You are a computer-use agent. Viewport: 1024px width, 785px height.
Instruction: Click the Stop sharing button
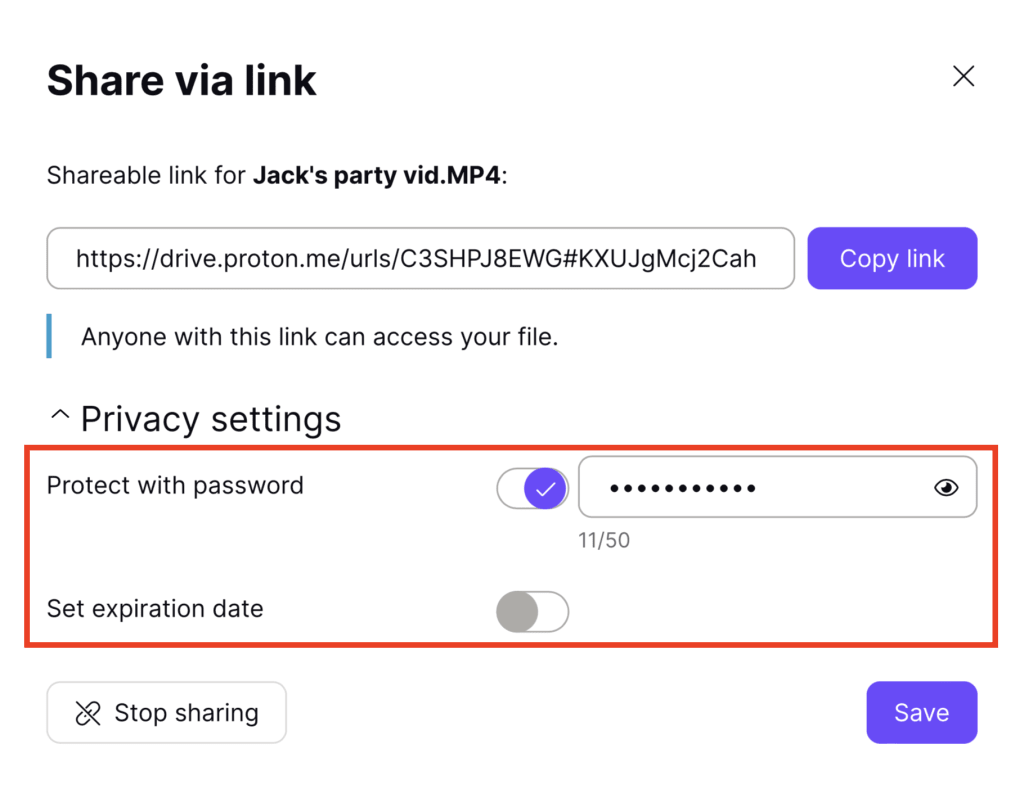click(x=166, y=712)
